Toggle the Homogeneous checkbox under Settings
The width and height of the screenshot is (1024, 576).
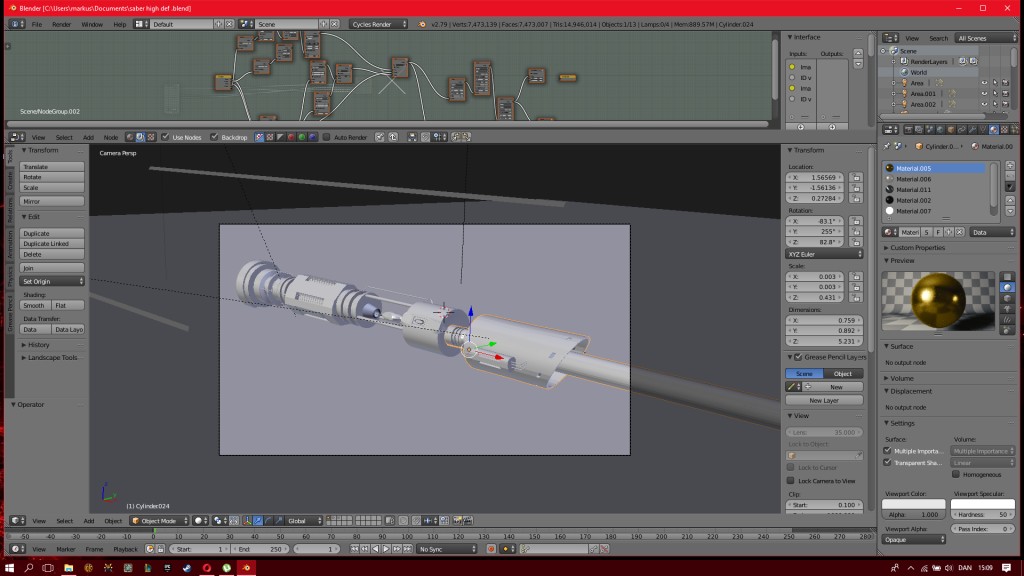(955, 472)
